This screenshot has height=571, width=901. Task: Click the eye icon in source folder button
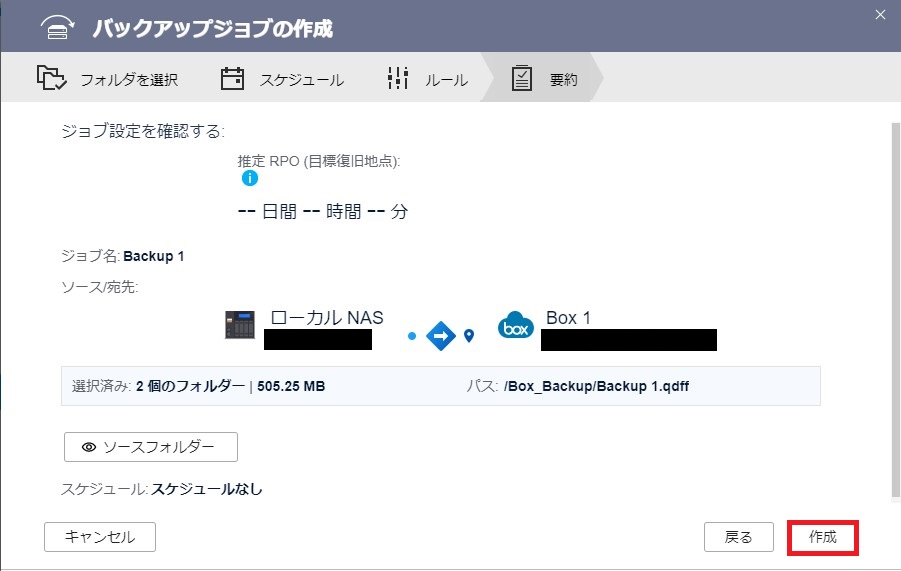[89, 447]
